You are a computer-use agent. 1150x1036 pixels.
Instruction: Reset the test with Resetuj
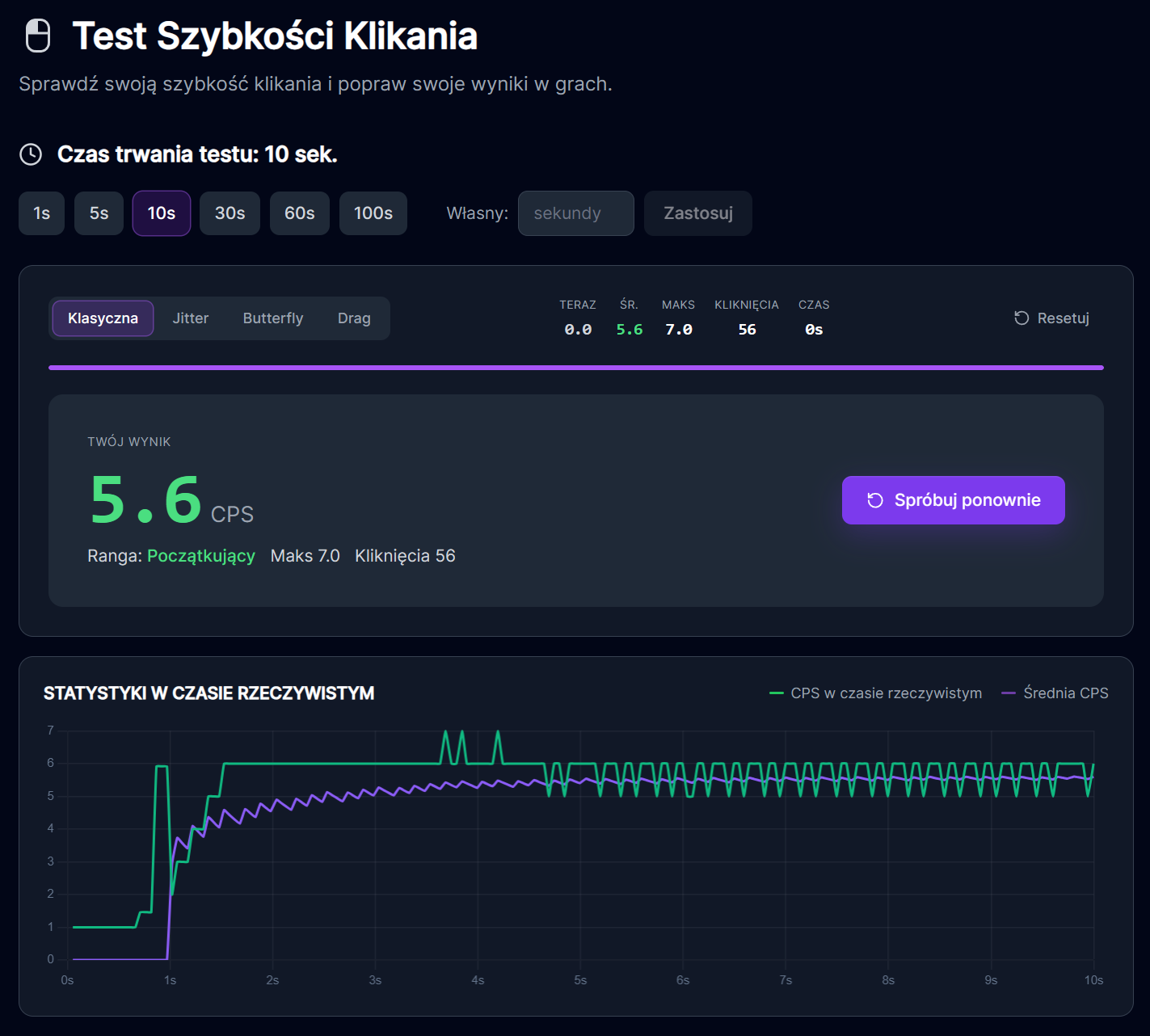pos(1051,318)
